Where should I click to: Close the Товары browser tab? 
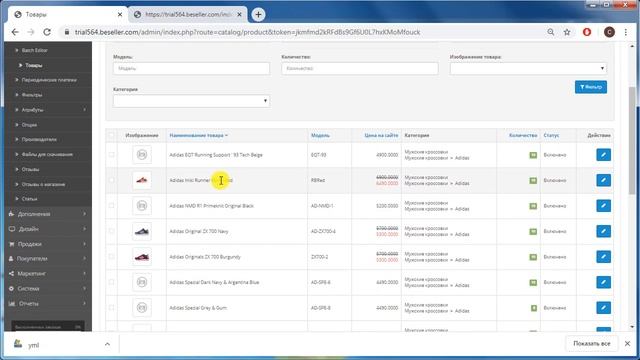120,14
